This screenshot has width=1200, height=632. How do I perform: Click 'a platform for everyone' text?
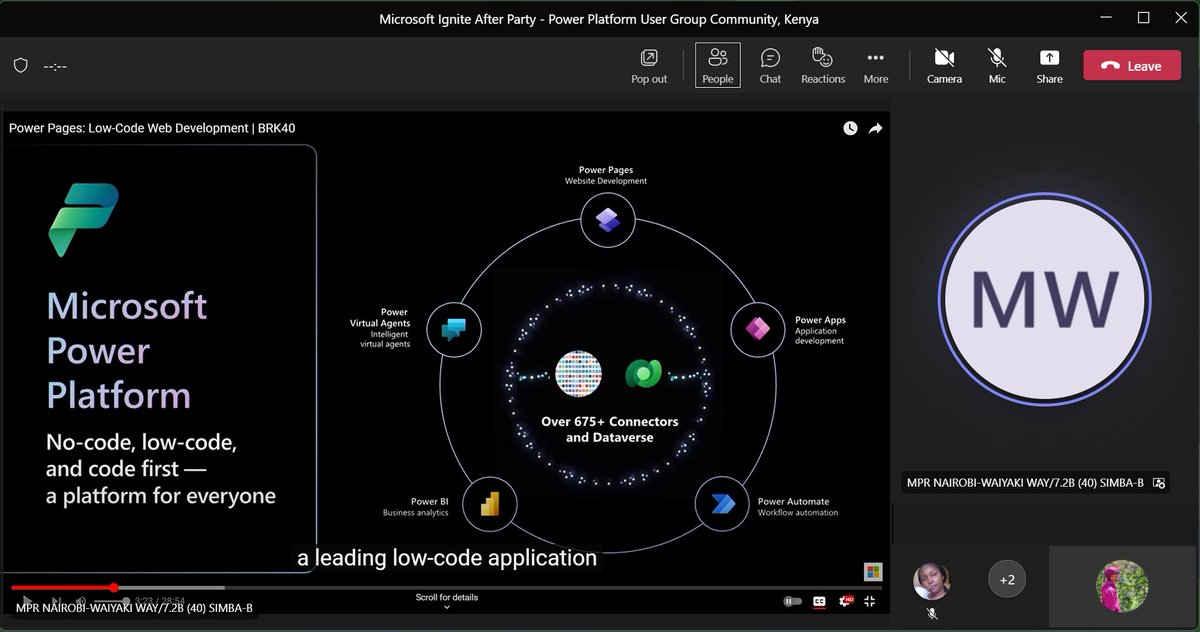pos(161,495)
